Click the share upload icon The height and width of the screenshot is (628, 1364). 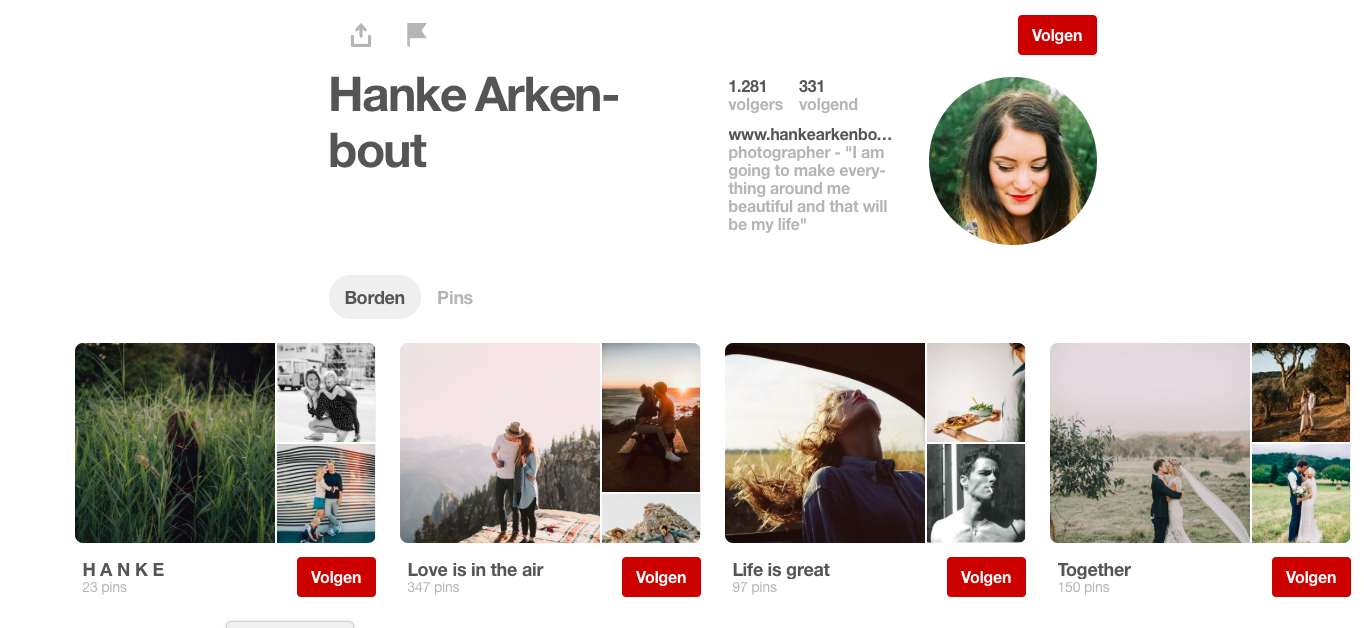coord(361,35)
